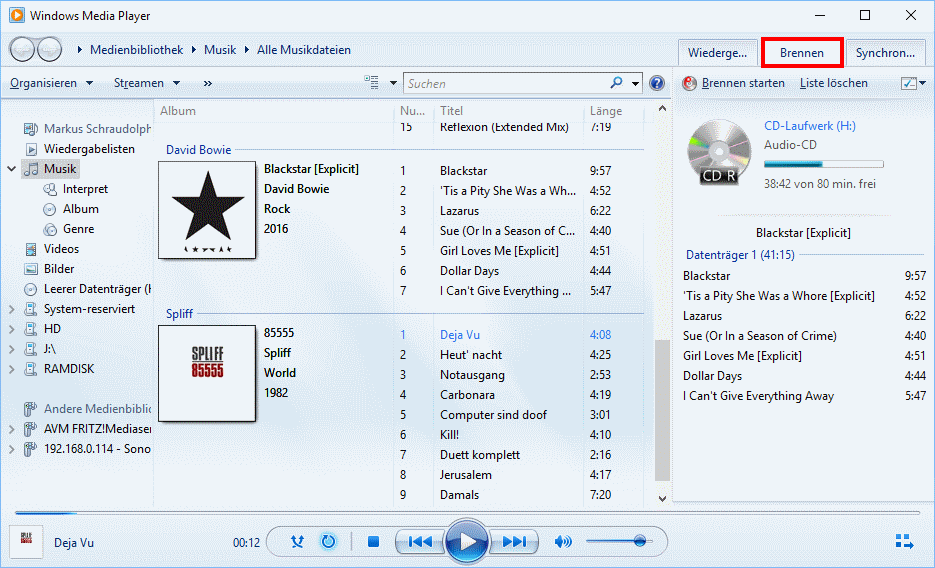Open the Streamen dropdown menu
Image resolution: width=935 pixels, height=568 pixels.
147,83
